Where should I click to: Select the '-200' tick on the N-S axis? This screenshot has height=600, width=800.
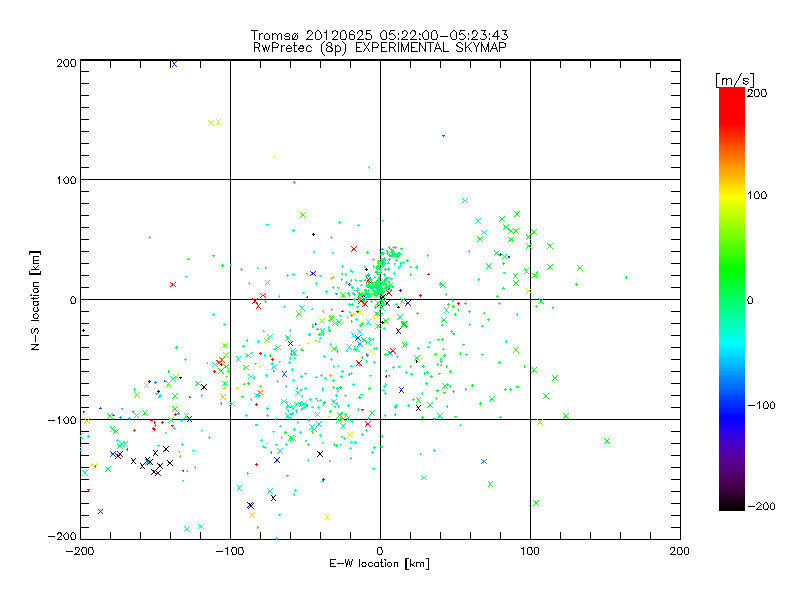pyautogui.click(x=62, y=536)
